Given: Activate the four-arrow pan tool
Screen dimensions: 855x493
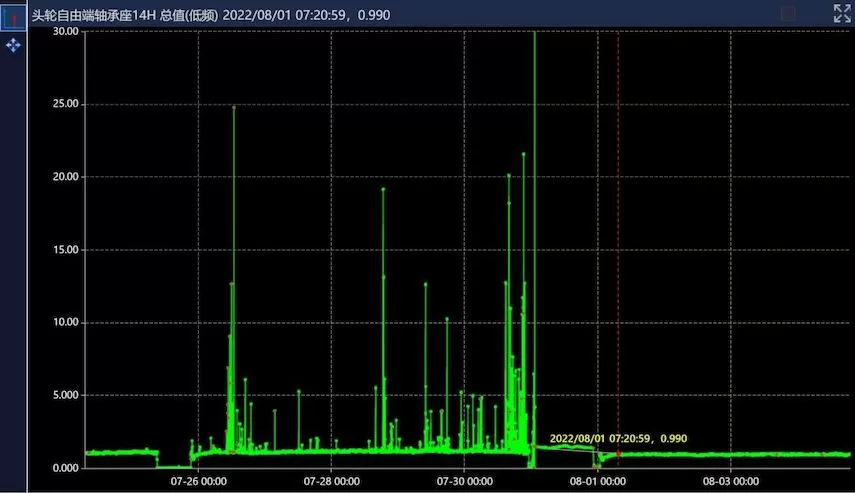Looking at the screenshot, I should click(x=14, y=45).
